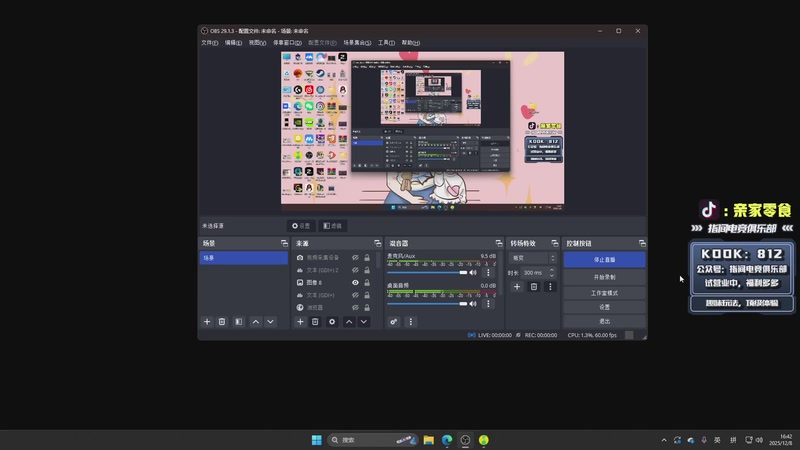Click the 滤镜 button under the preview
The image size is (800, 450).
pos(333,226)
